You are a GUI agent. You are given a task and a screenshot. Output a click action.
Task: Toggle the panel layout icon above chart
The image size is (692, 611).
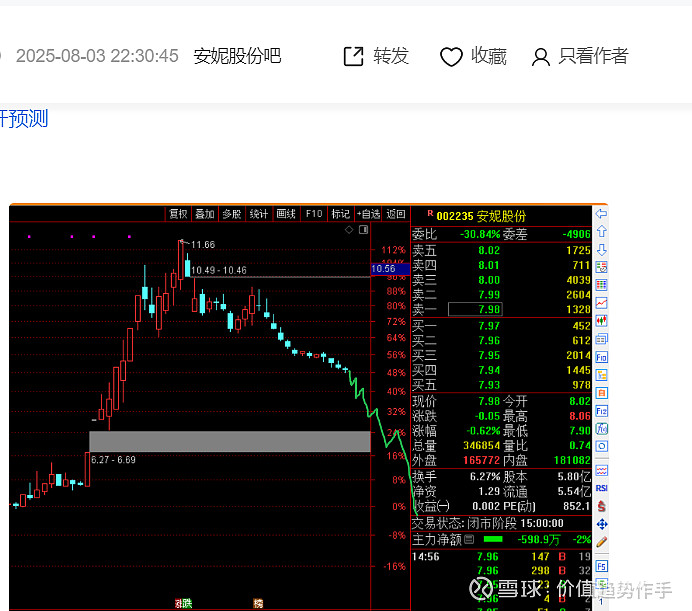coord(363,230)
